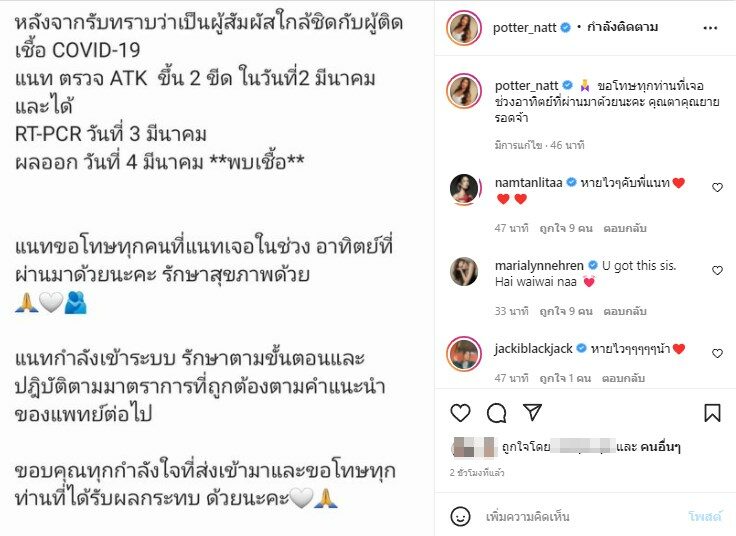Open emoji picker smiley icon
This screenshot has height=536, width=736.
[x=460, y=516]
